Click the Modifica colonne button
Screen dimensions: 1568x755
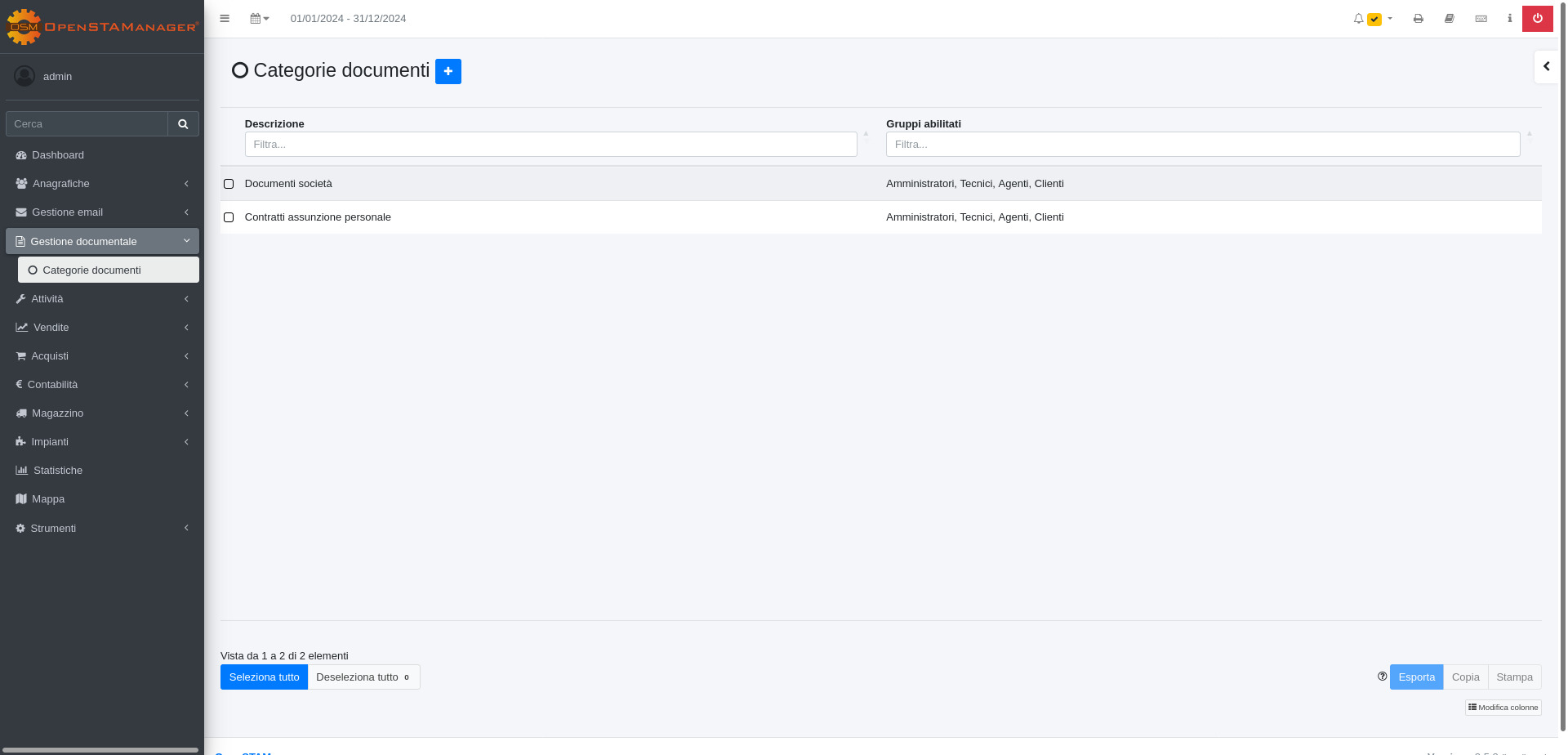point(1503,708)
